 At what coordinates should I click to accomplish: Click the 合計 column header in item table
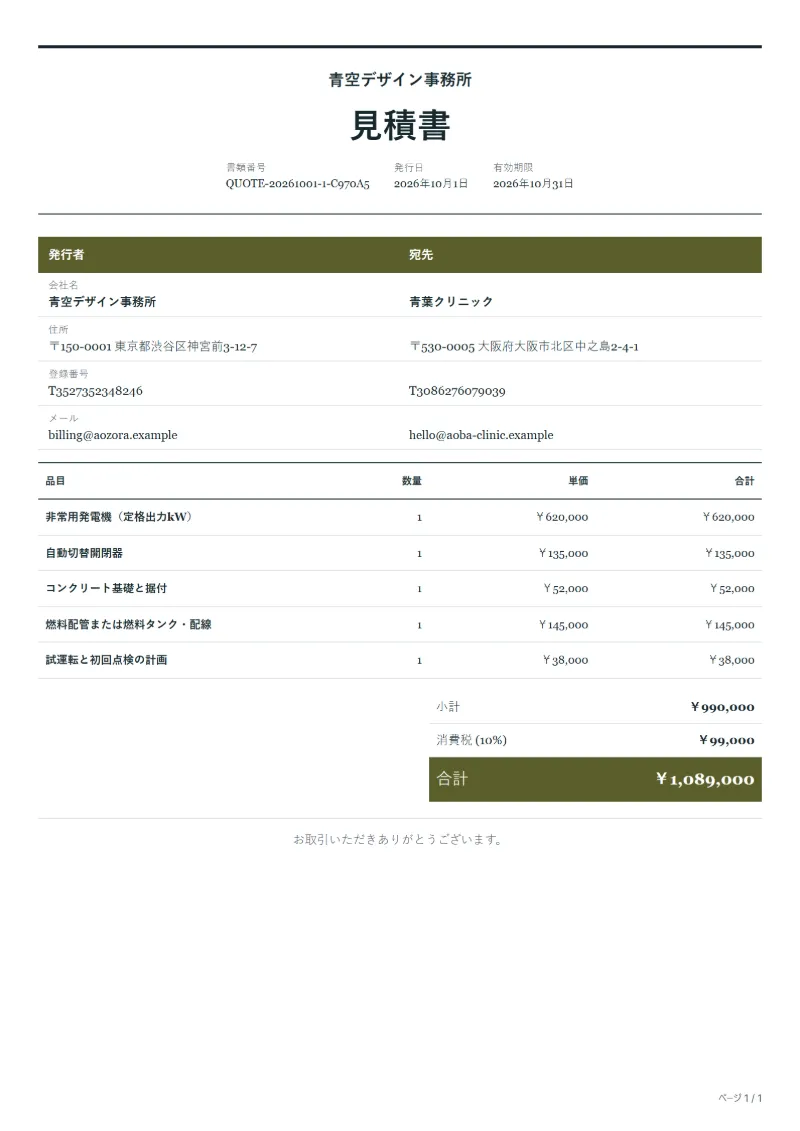click(x=744, y=480)
